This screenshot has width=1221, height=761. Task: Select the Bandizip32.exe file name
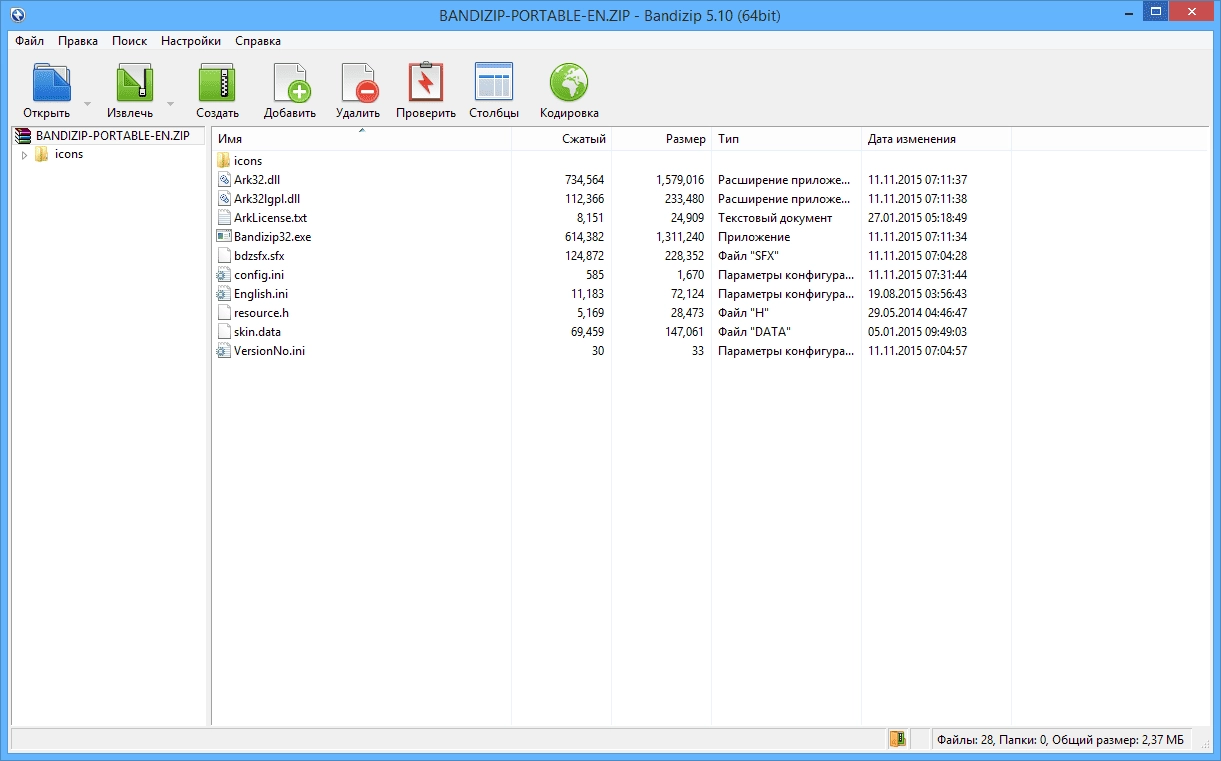[272, 237]
